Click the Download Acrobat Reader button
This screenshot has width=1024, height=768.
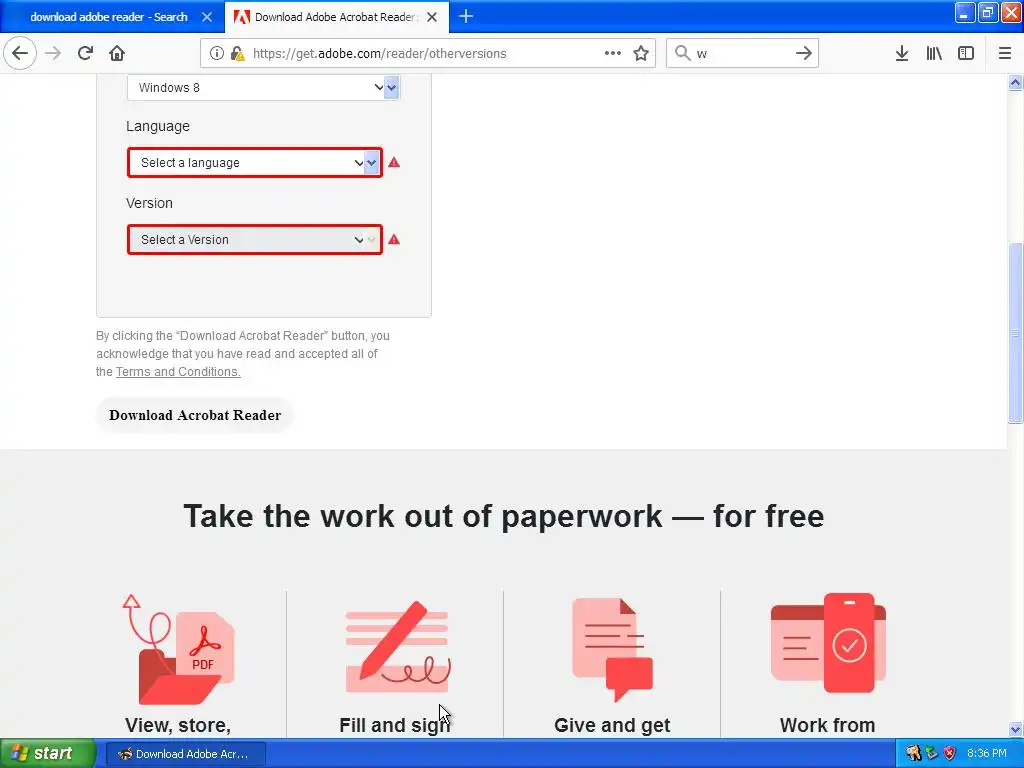tap(195, 415)
